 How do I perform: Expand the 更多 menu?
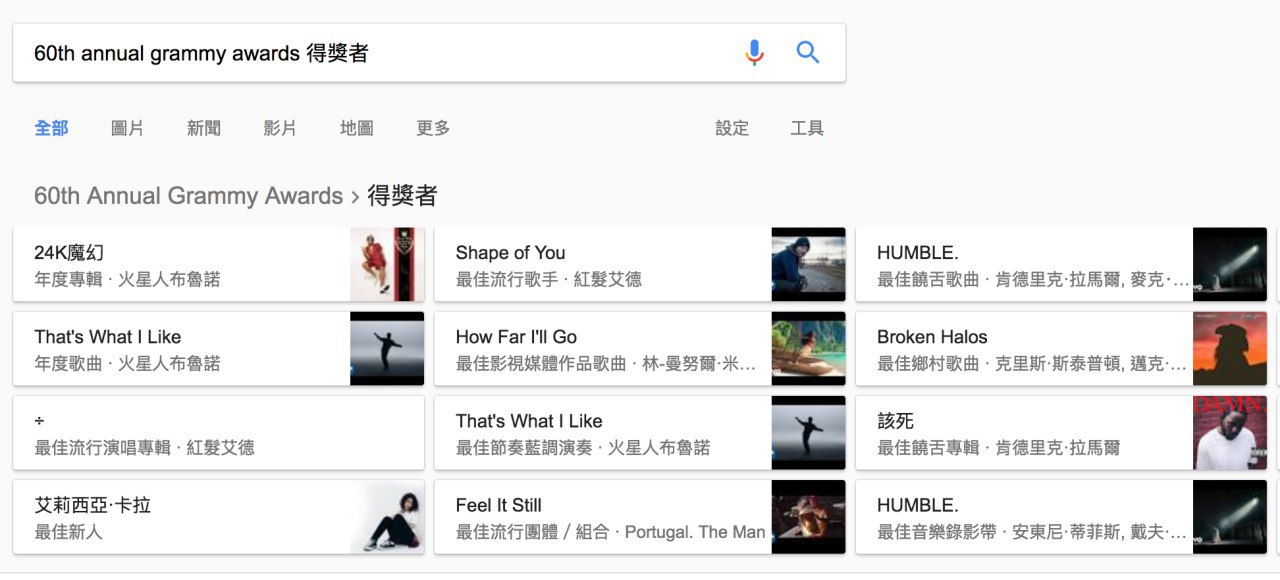433,128
